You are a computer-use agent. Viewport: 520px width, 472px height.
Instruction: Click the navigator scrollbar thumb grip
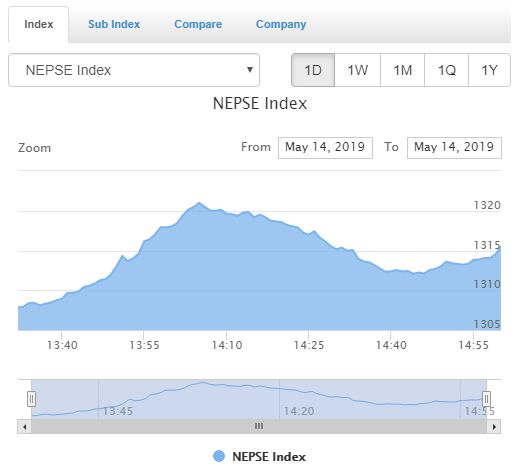pyautogui.click(x=259, y=426)
